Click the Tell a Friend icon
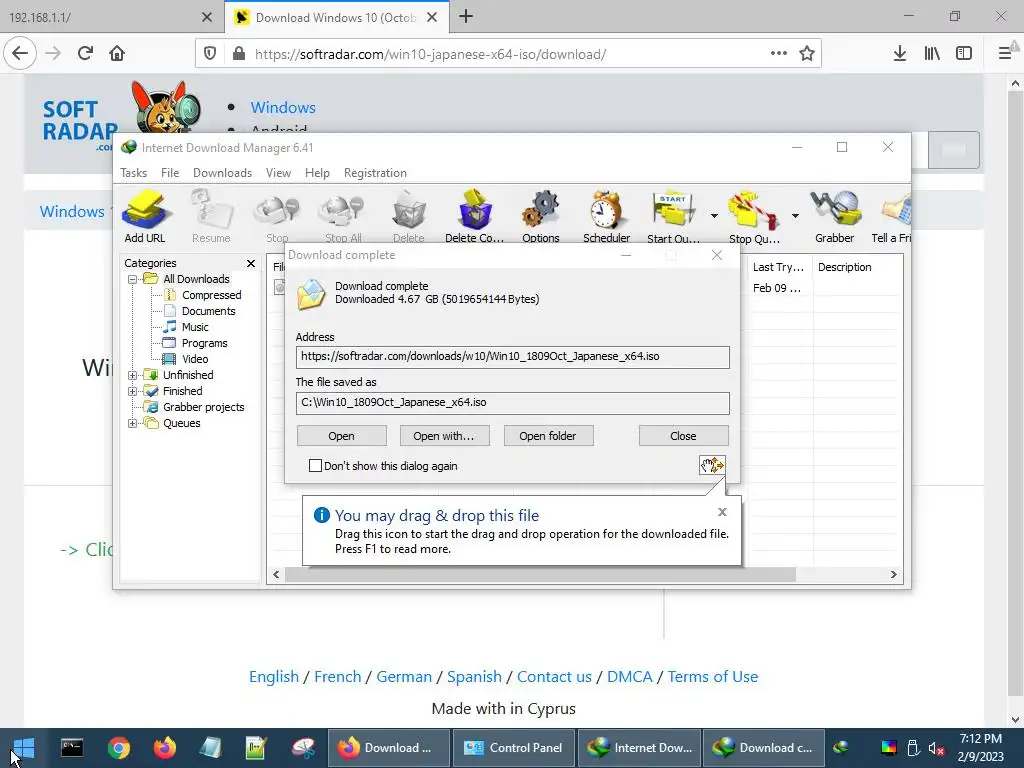 [892, 216]
